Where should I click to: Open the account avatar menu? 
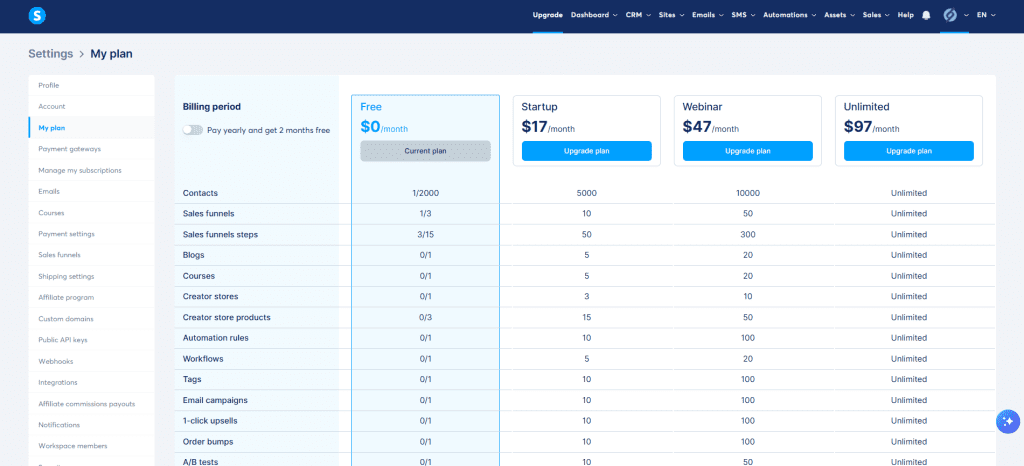tap(950, 15)
